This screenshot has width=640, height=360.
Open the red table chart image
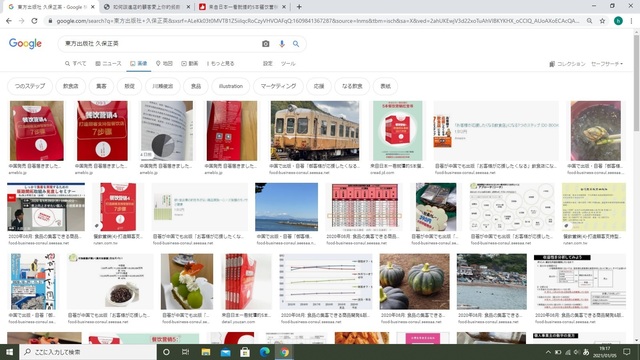coord(364,207)
